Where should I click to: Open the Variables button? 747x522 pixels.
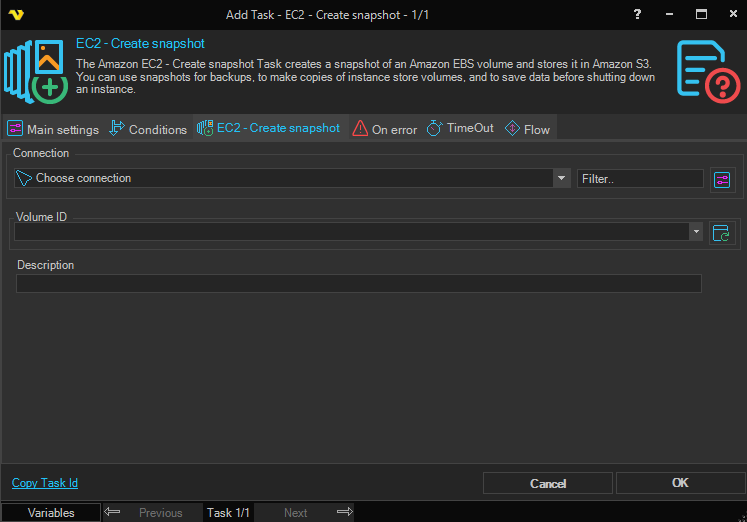coord(51,512)
